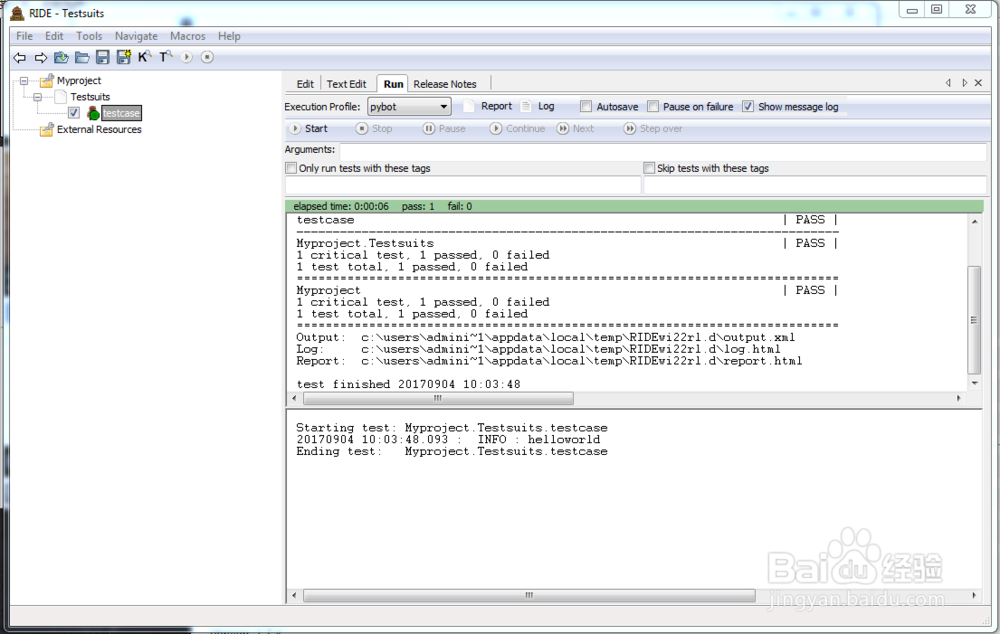The height and width of the screenshot is (634, 1000).
Task: Click the External Resources folder icon
Action: click(x=47, y=129)
